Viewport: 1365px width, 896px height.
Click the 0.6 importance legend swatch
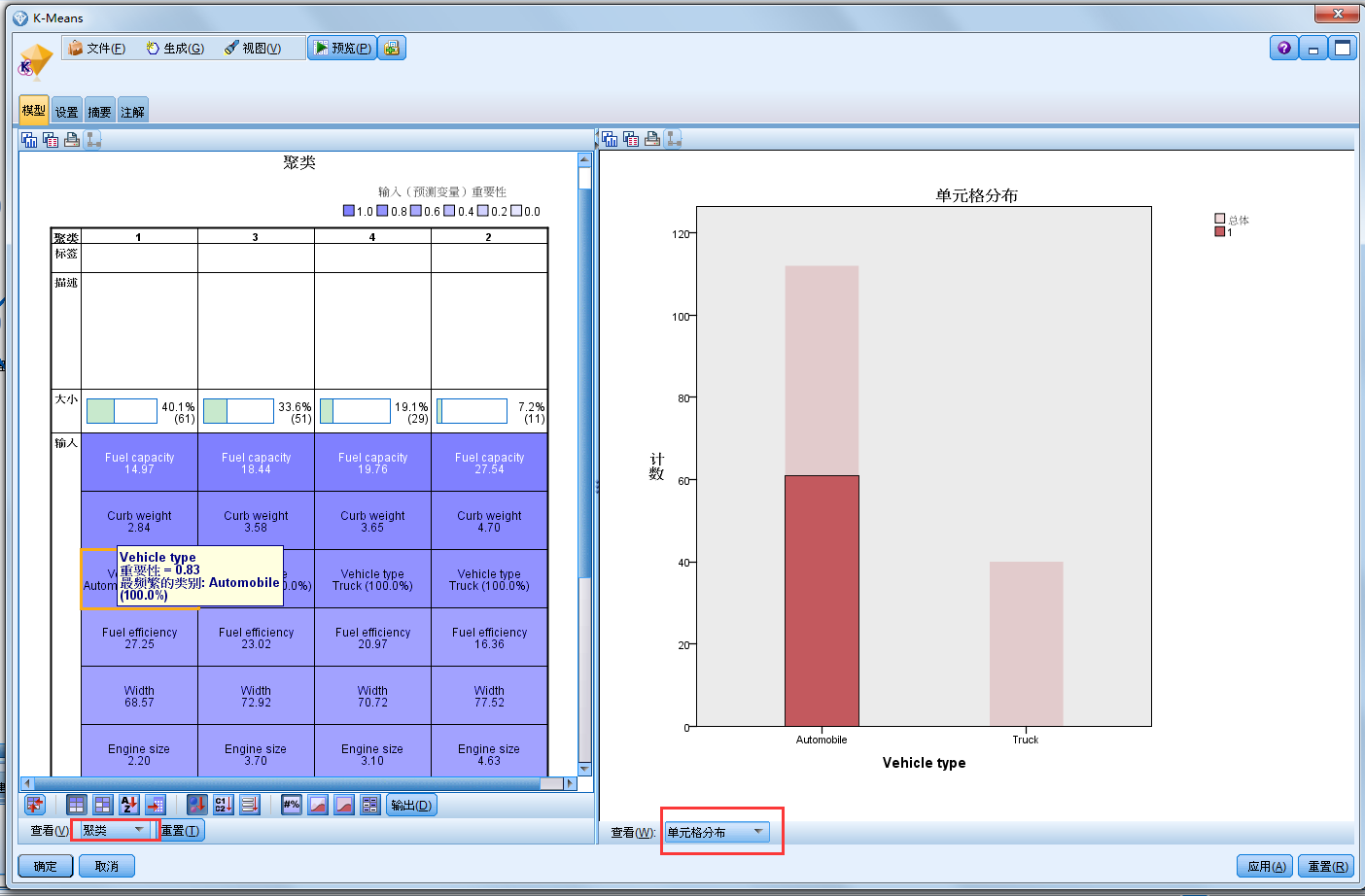[x=416, y=211]
